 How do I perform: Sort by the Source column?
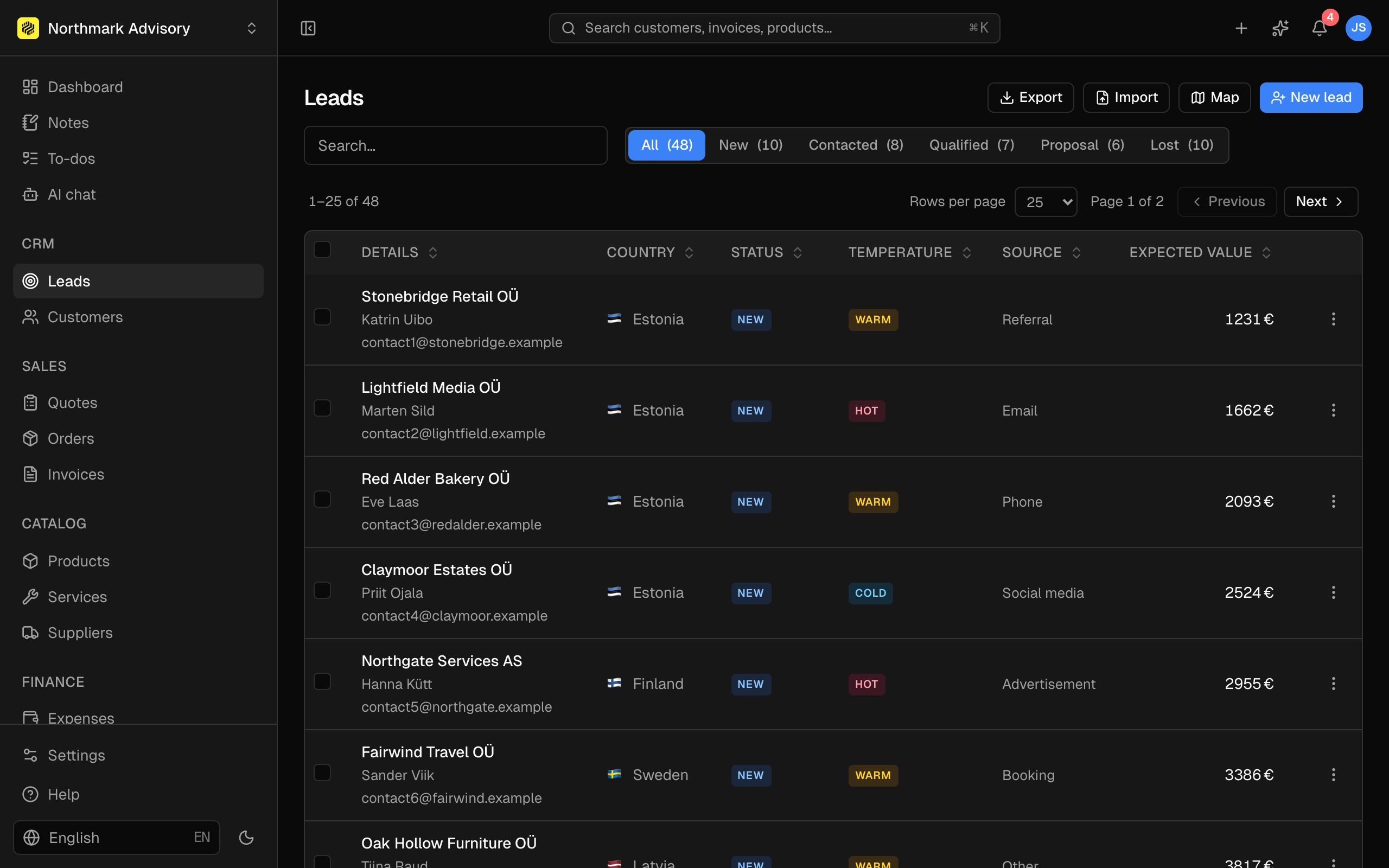[x=1041, y=253]
